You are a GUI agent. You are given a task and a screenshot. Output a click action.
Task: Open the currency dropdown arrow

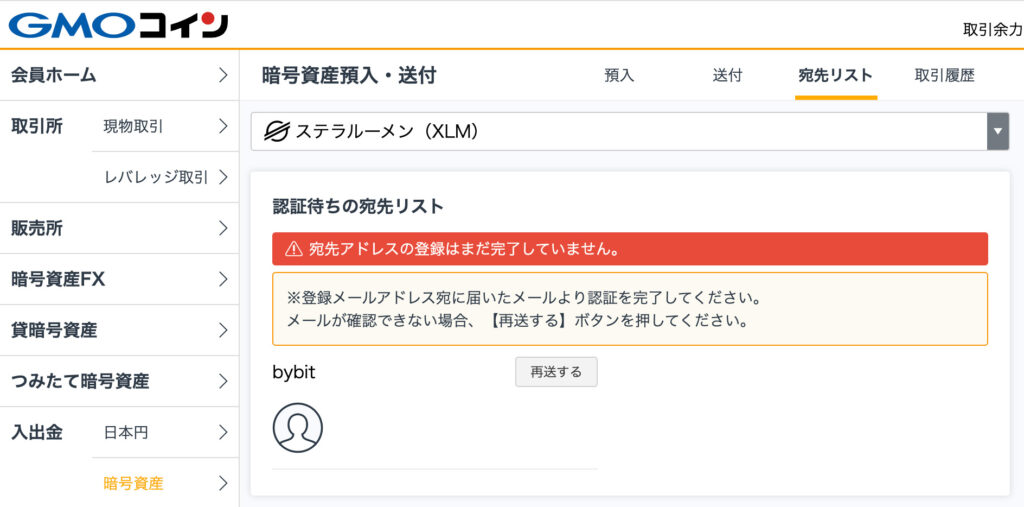[998, 131]
